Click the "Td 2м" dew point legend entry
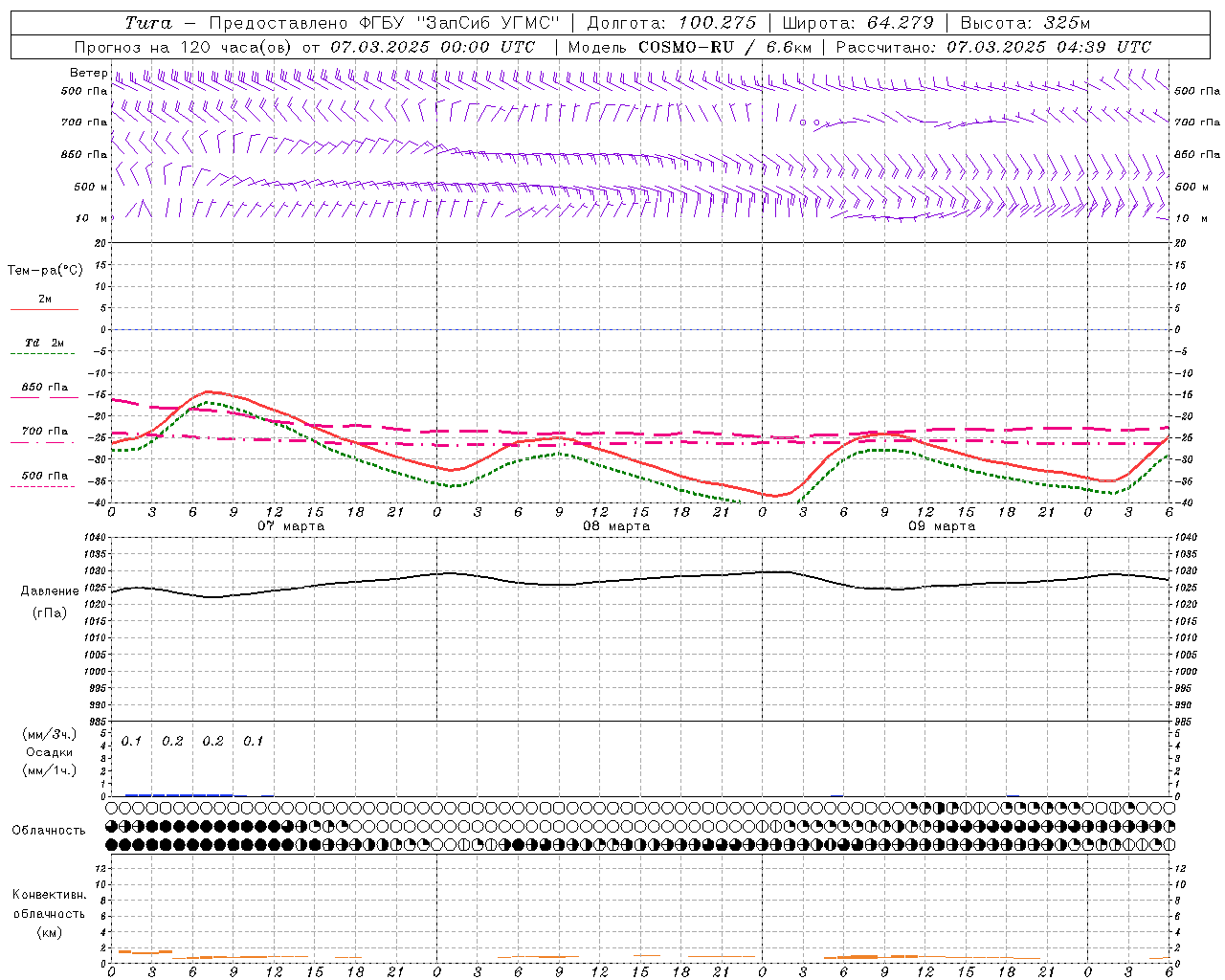 45,343
